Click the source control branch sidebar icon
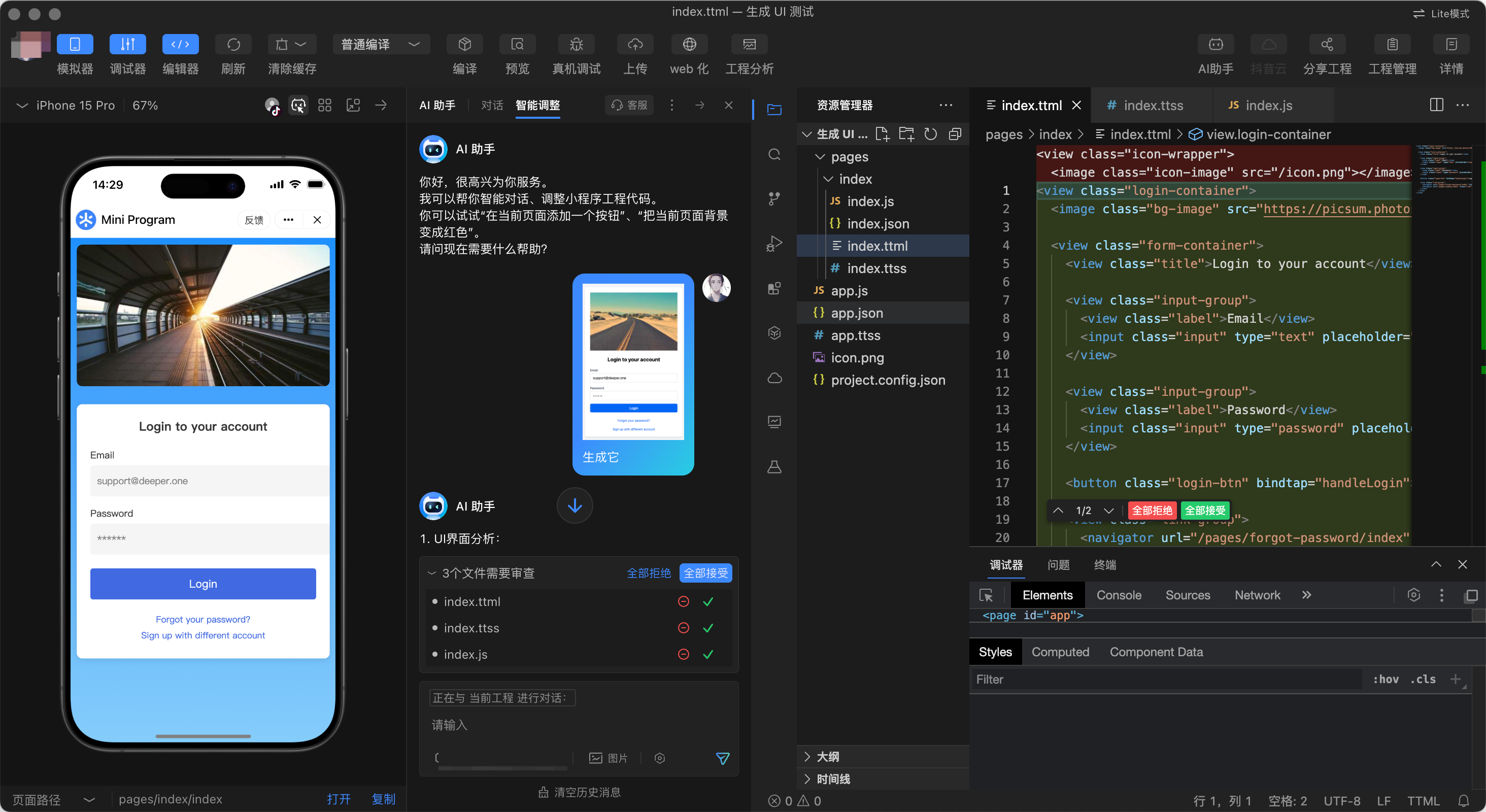Viewport: 1486px width, 812px height. tap(774, 198)
